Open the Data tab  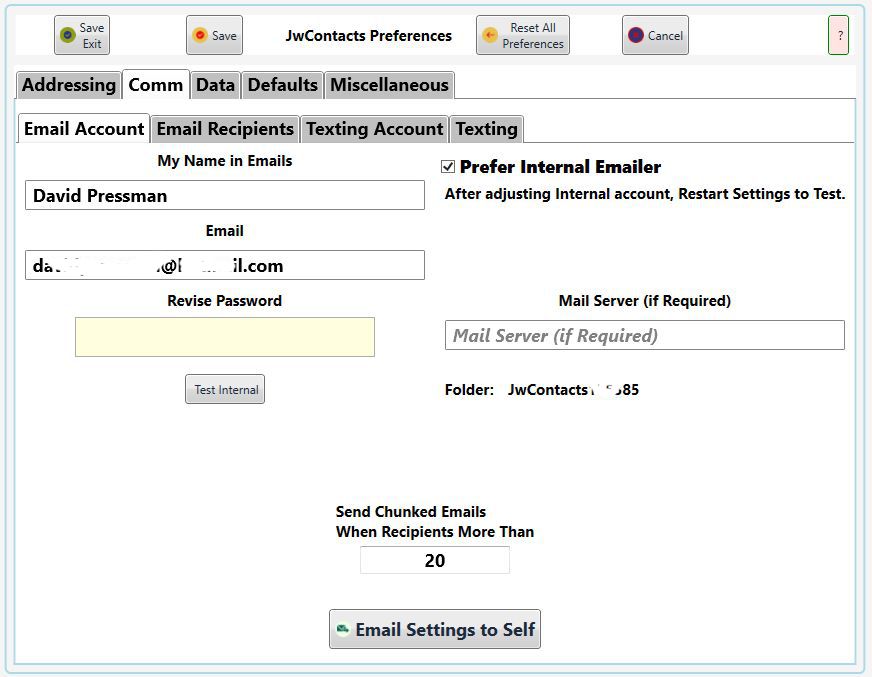pyautogui.click(x=215, y=85)
